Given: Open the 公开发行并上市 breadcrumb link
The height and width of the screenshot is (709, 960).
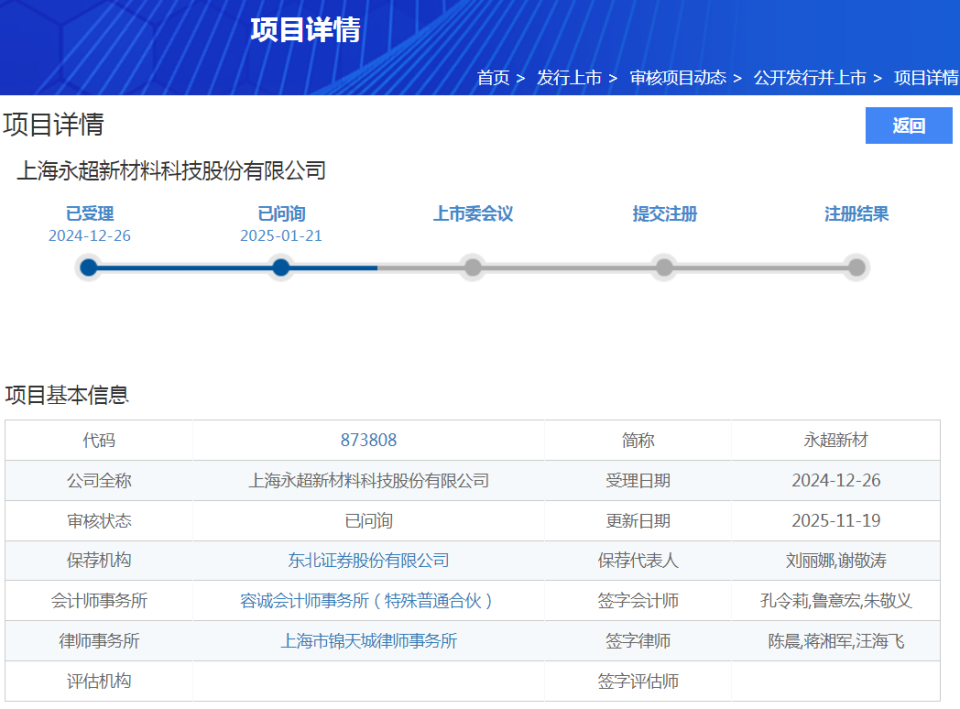Looking at the screenshot, I should click(x=808, y=76).
